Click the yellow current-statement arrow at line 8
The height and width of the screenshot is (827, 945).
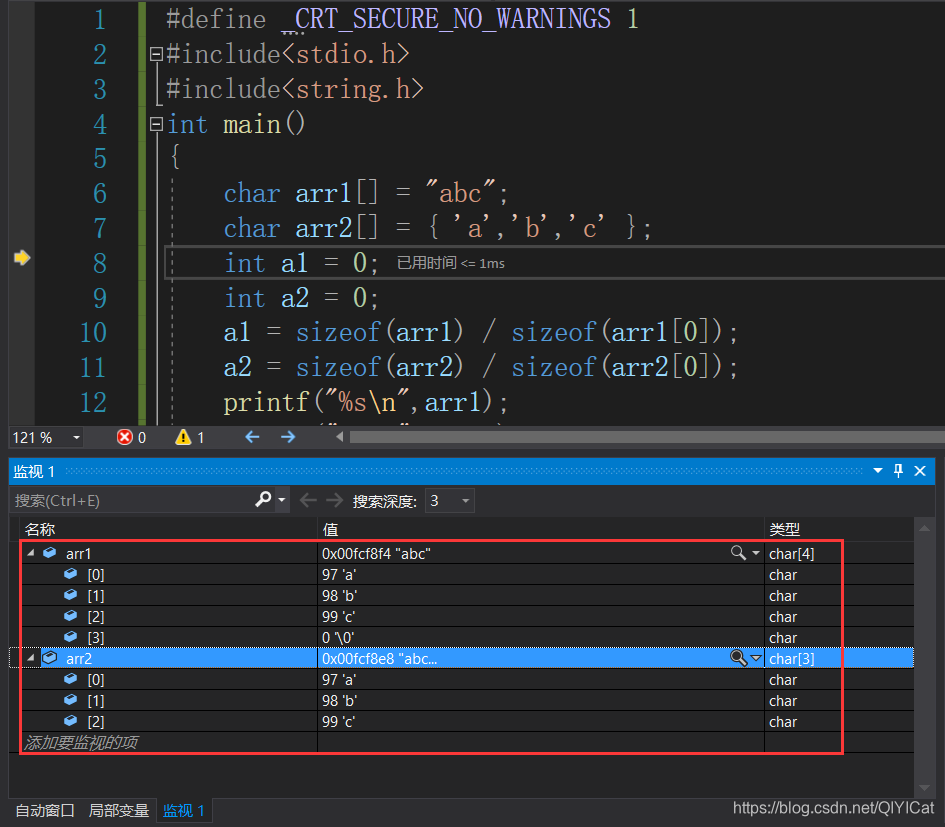[x=22, y=258]
